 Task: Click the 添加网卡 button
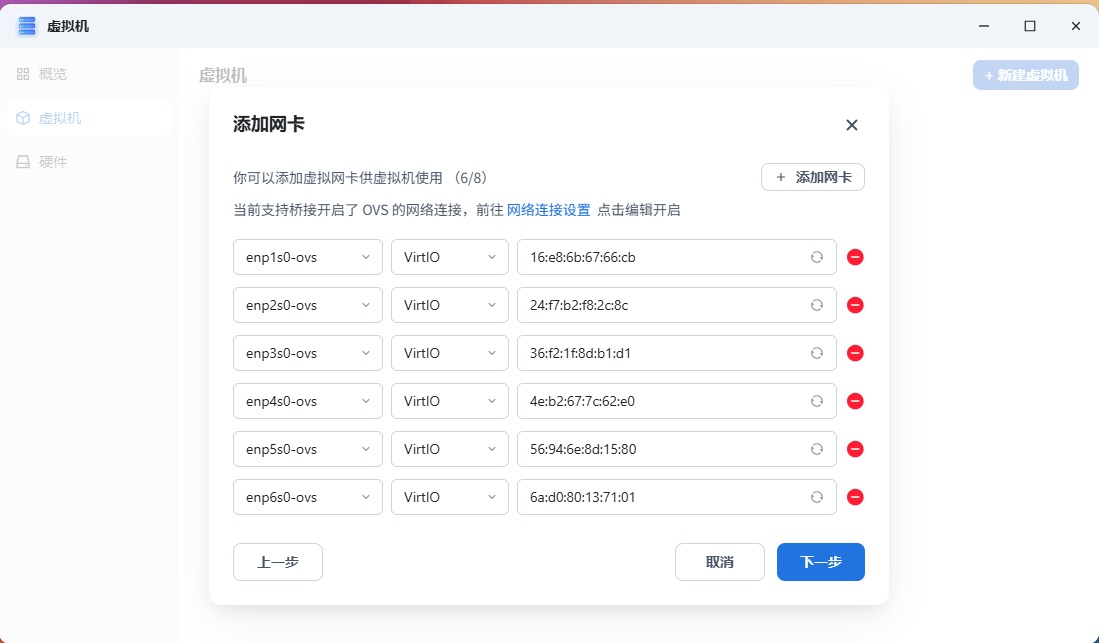pyautogui.click(x=812, y=177)
